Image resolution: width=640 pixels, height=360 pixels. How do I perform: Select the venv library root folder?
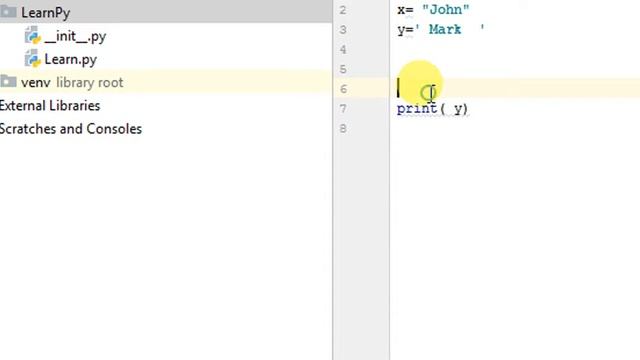pyautogui.click(x=166, y=82)
